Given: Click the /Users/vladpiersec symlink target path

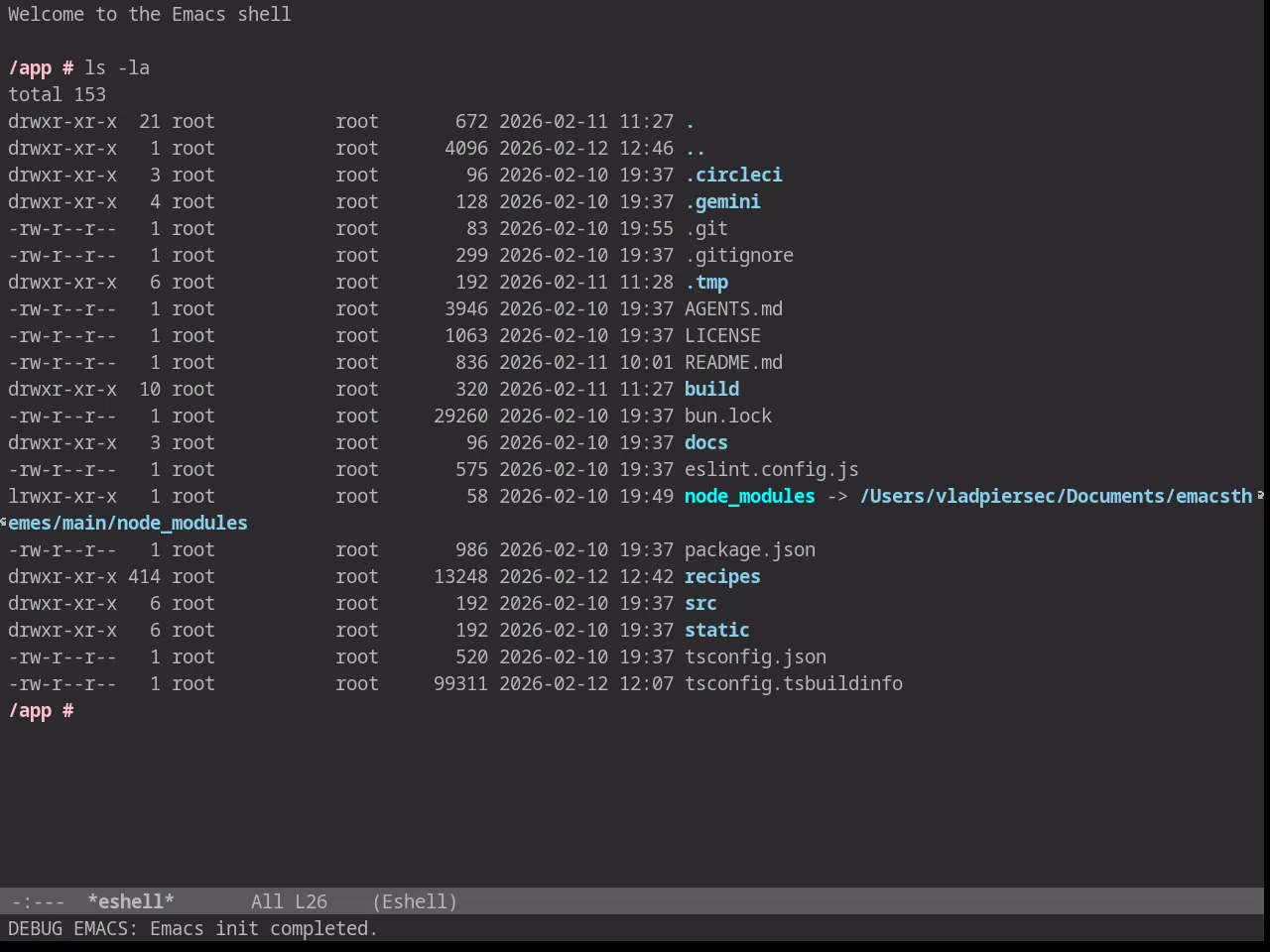Looking at the screenshot, I should 1056,496.
